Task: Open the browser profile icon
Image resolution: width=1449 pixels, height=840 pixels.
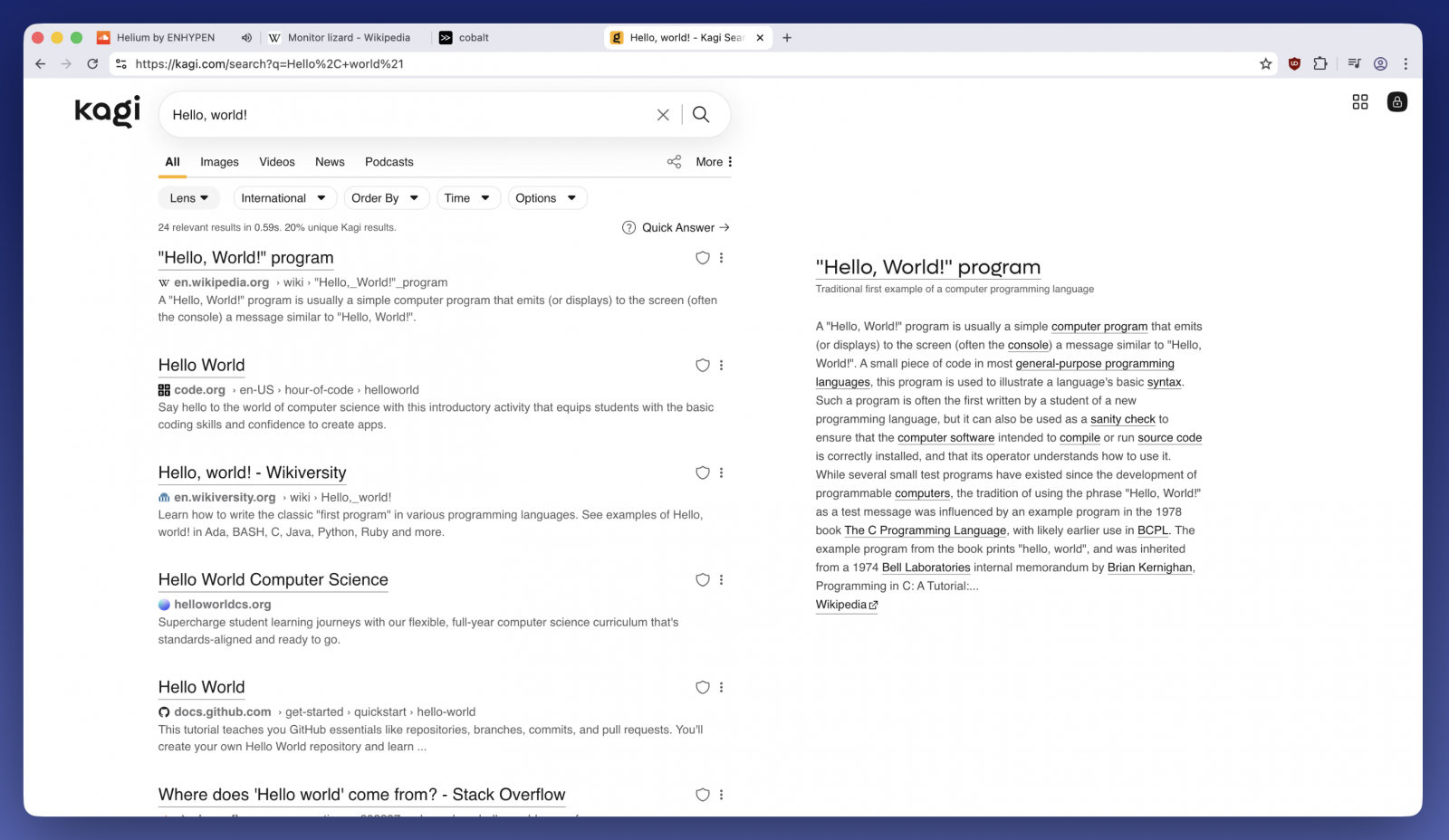Action: [1380, 64]
